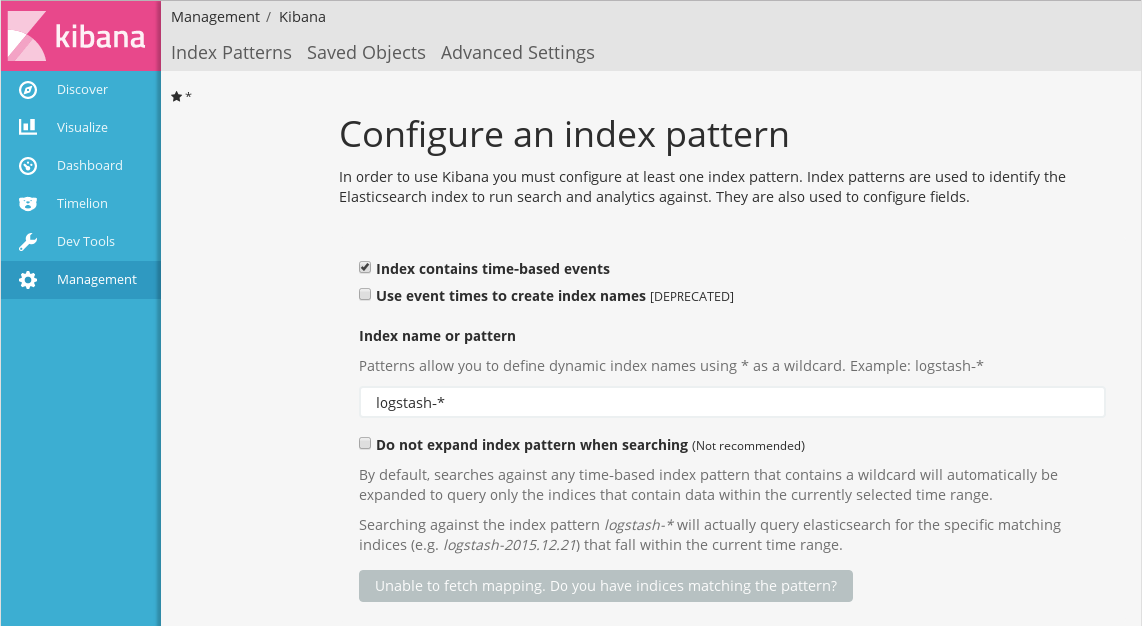This screenshot has height=626, width=1142.
Task: Click the Visualize bar chart icon
Action: point(28,127)
